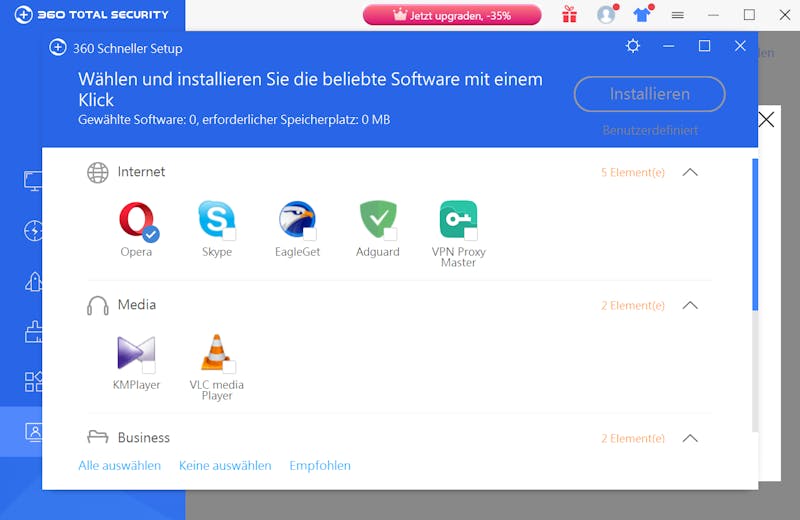800x520 pixels.
Task: Click Jetzt upgraden -35% button
Action: click(452, 15)
